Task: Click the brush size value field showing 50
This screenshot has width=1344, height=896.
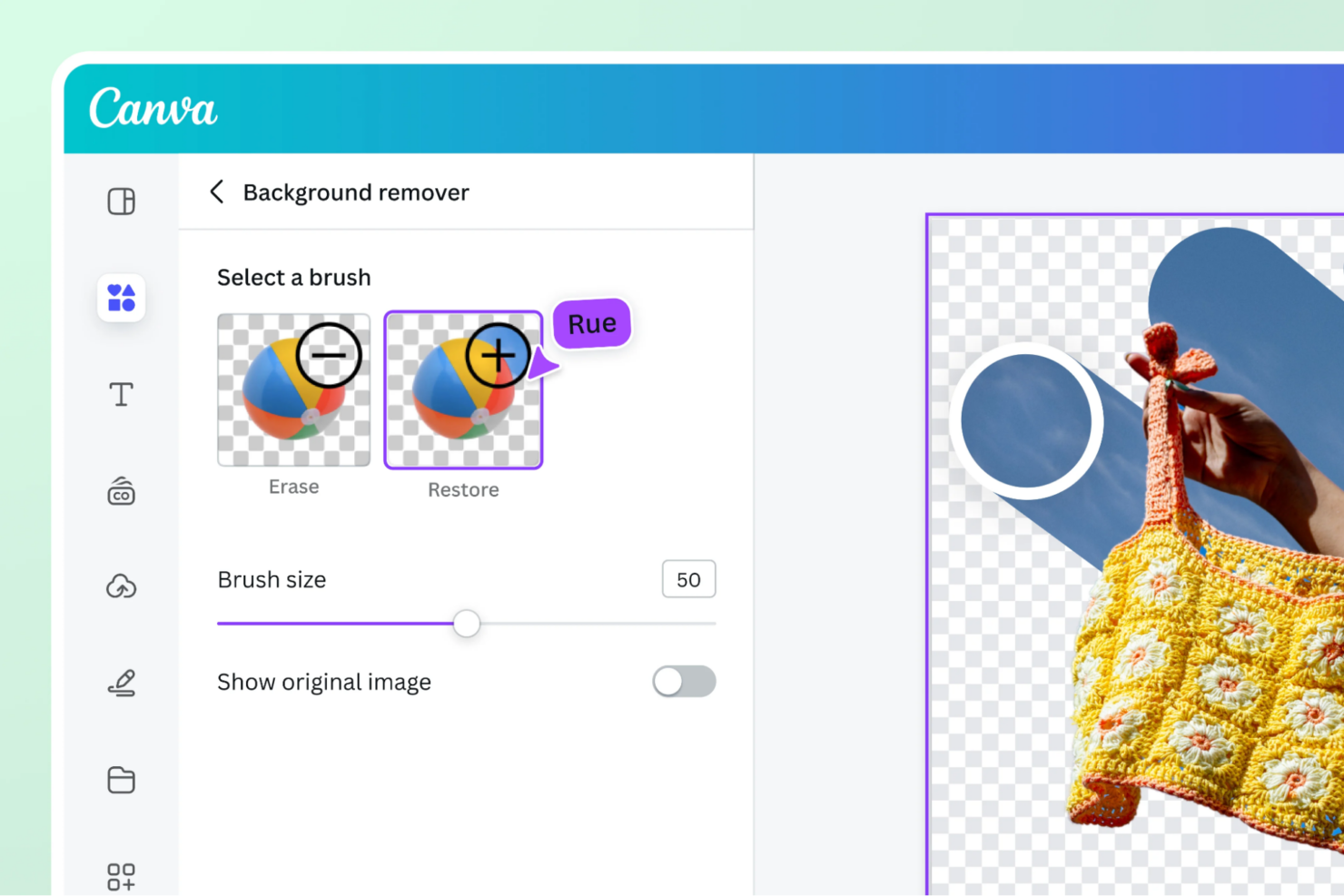Action: (x=688, y=579)
